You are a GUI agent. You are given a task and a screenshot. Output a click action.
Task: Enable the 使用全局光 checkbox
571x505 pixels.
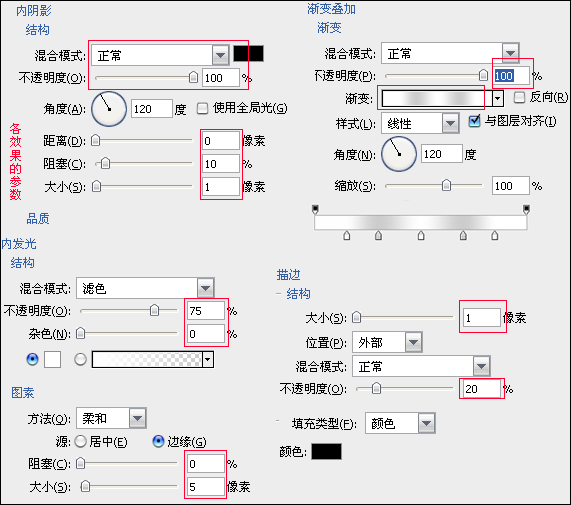pyautogui.click(x=202, y=109)
